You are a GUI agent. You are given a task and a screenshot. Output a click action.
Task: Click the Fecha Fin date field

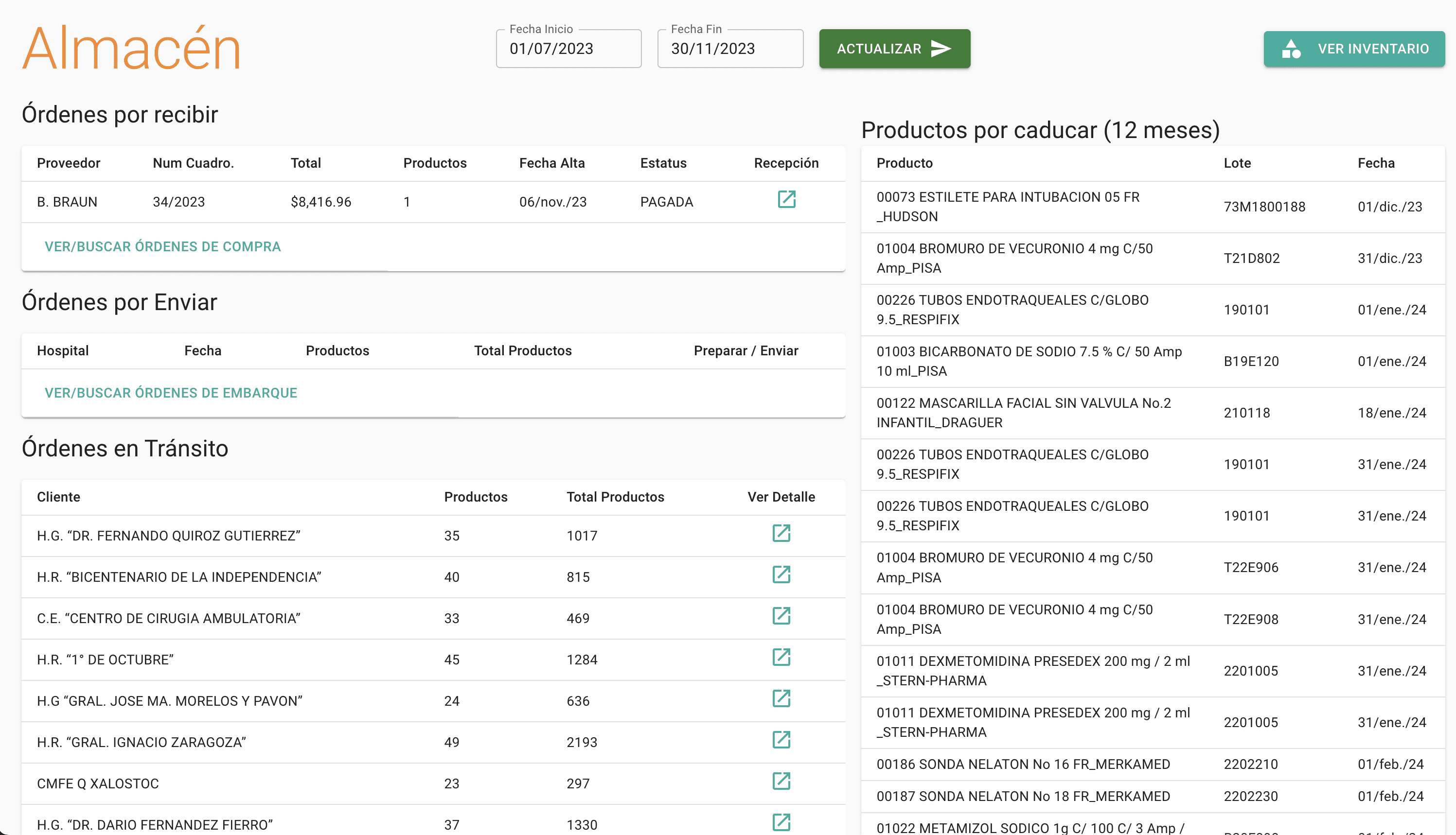click(x=730, y=49)
